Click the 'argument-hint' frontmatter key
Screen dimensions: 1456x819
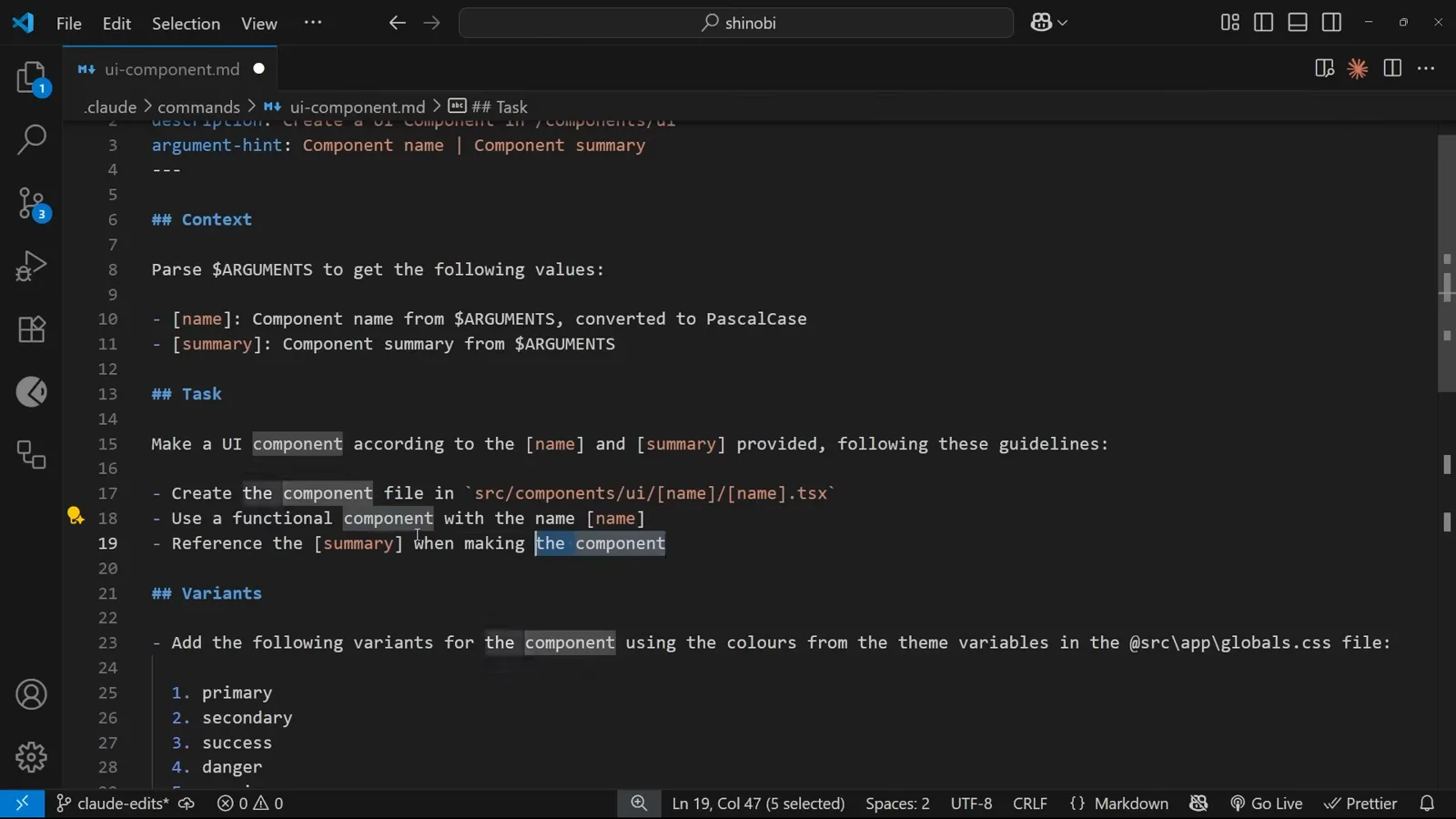[217, 146]
